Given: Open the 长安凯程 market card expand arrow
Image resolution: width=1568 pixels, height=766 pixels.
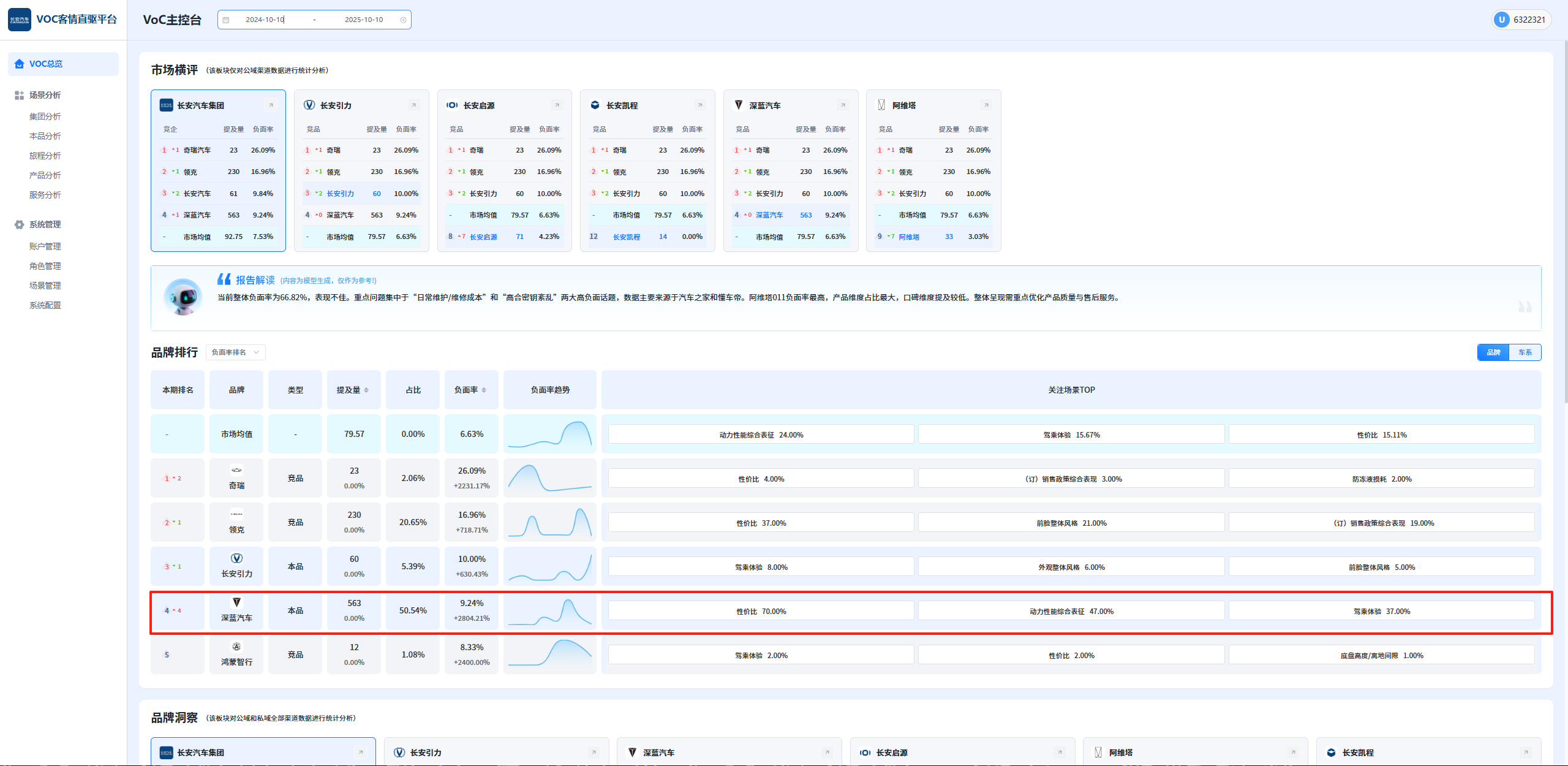Looking at the screenshot, I should [699, 105].
